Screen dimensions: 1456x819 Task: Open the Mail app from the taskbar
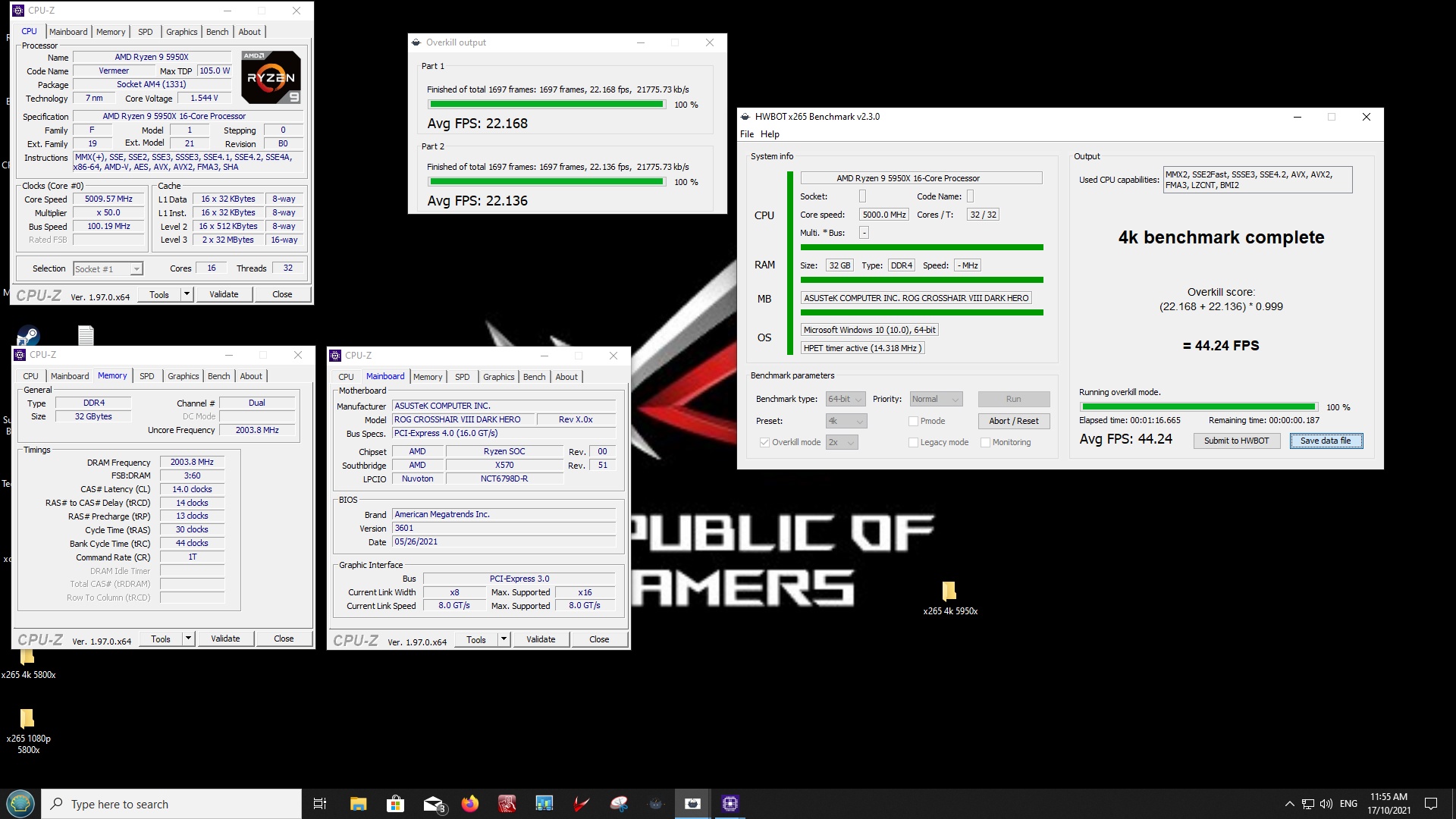pyautogui.click(x=433, y=804)
